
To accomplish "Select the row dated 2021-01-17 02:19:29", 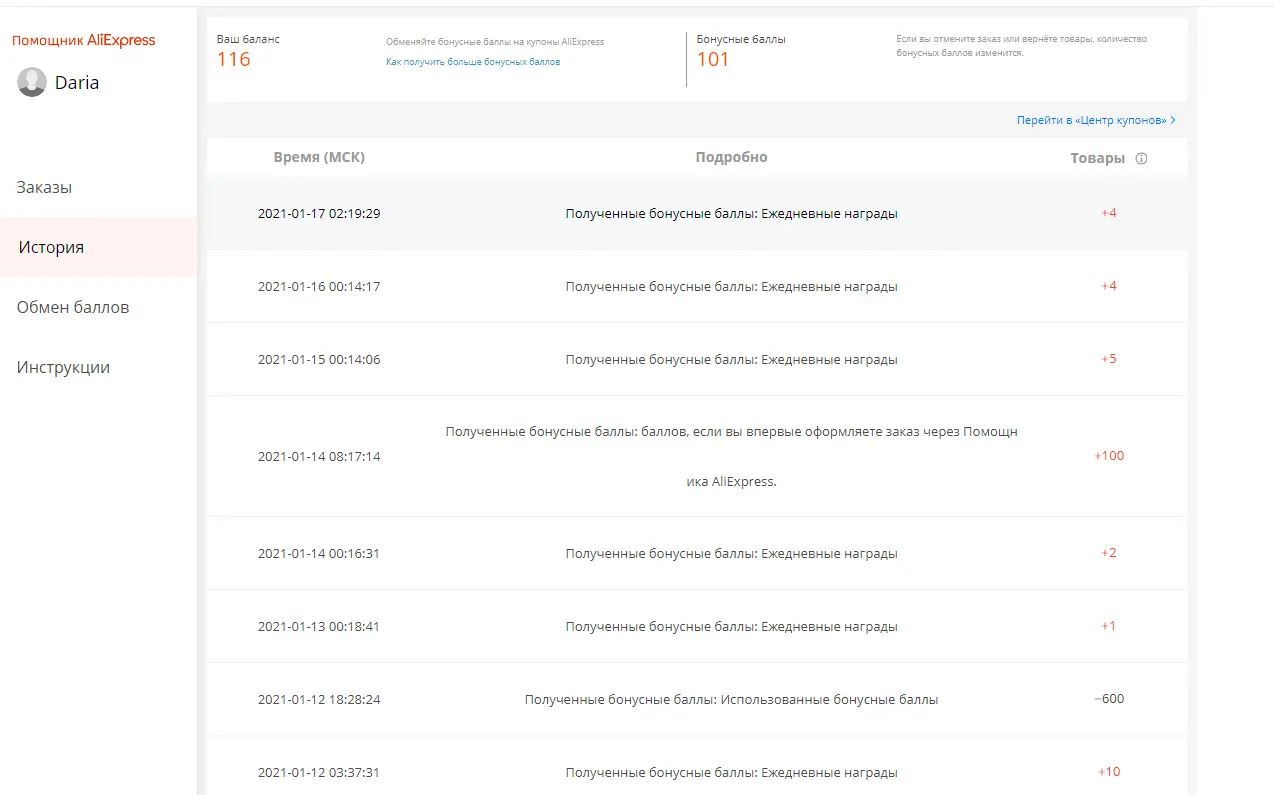I will (697, 214).
